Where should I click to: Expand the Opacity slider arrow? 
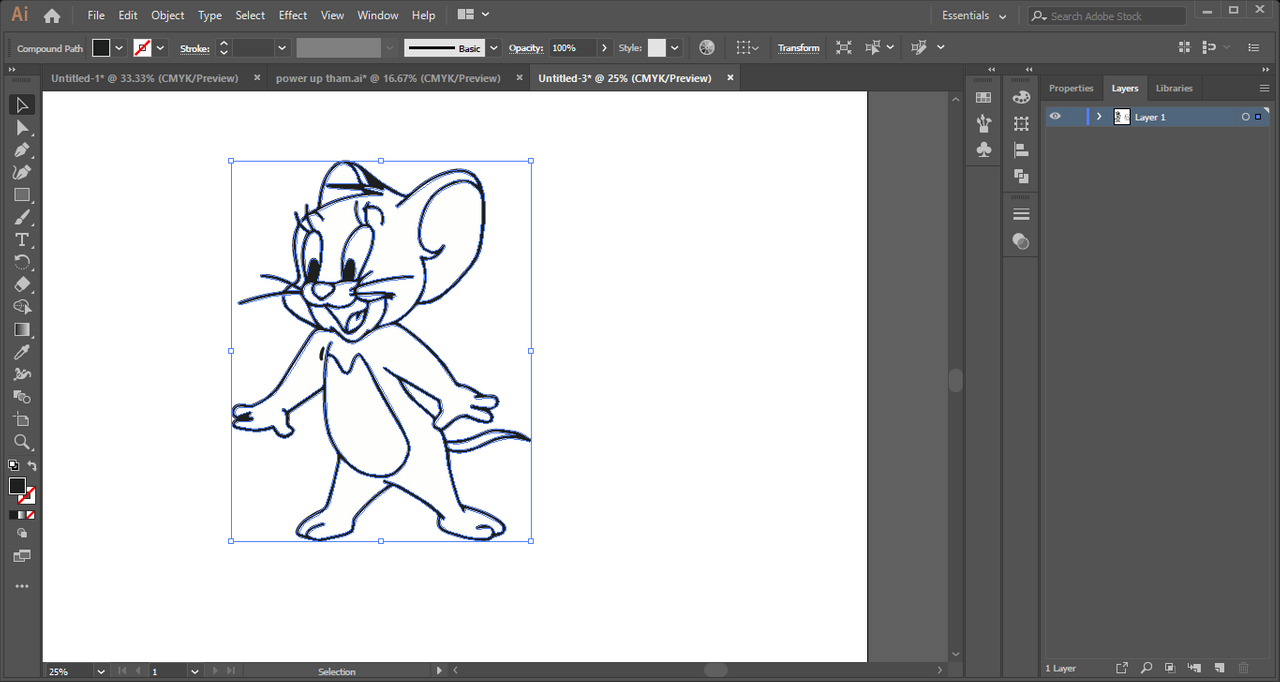pos(604,48)
